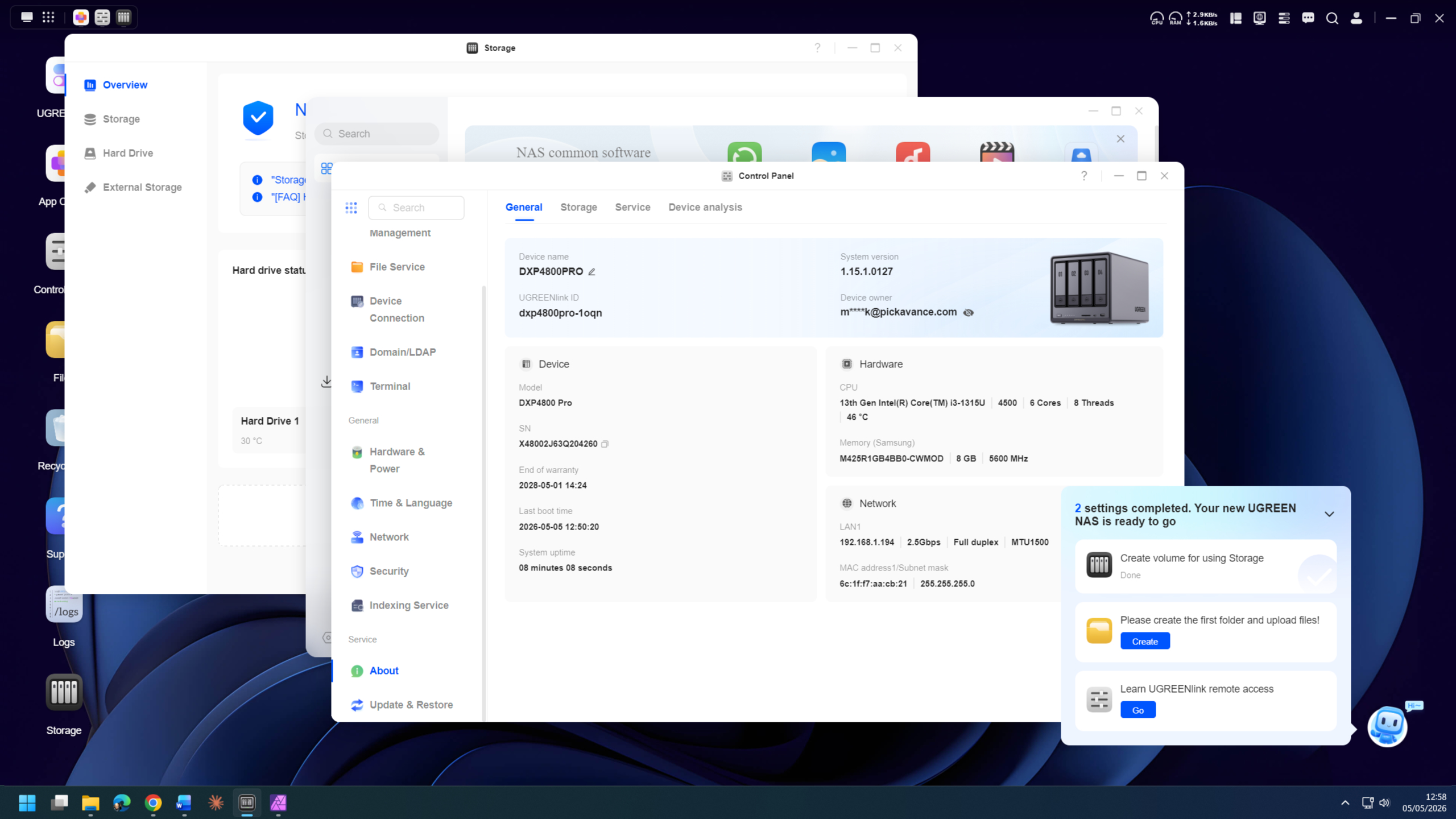Click the download icon in App Center sidebar

(x=326, y=381)
